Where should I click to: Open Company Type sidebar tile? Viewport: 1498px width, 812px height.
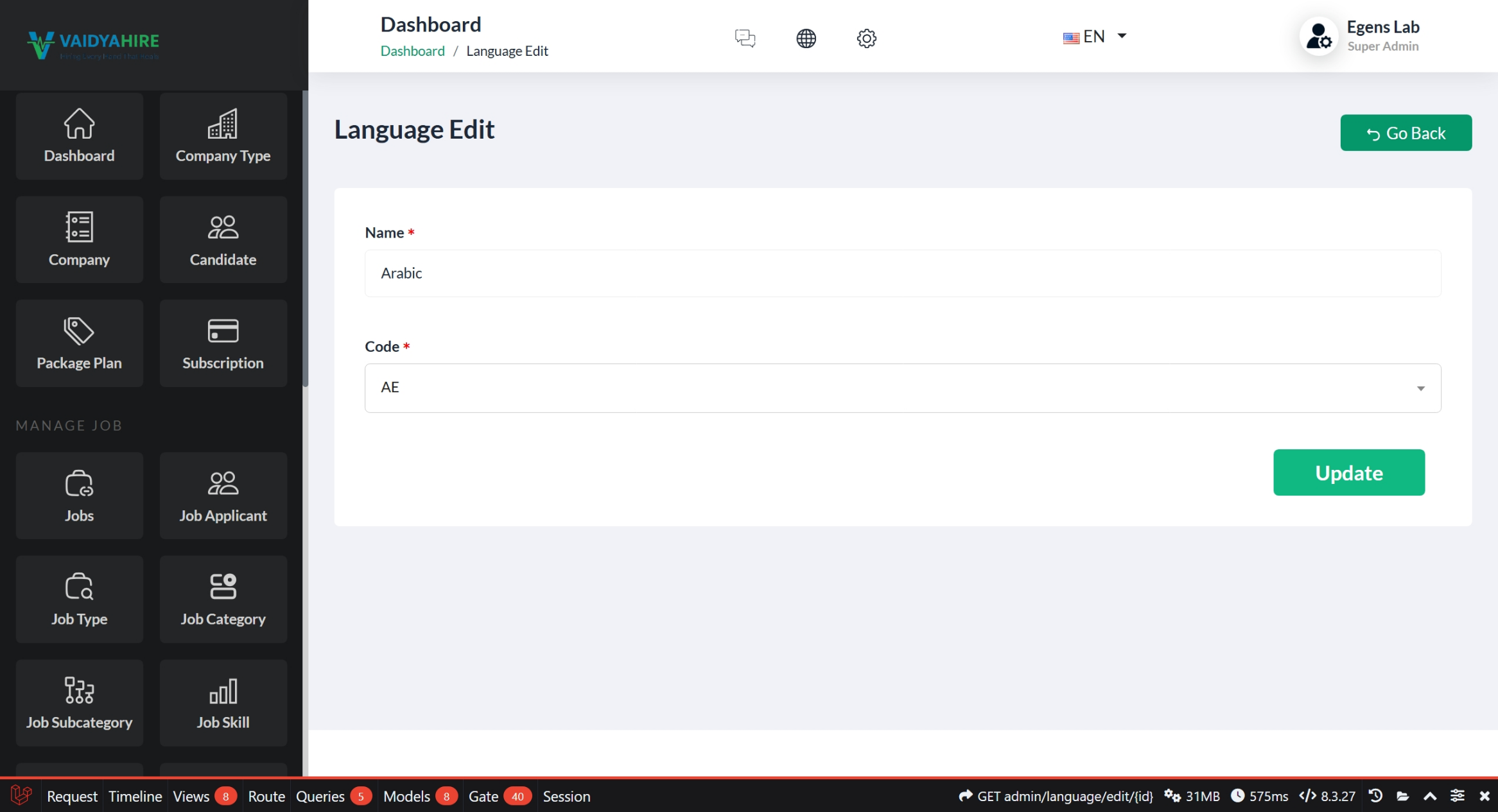click(x=223, y=136)
